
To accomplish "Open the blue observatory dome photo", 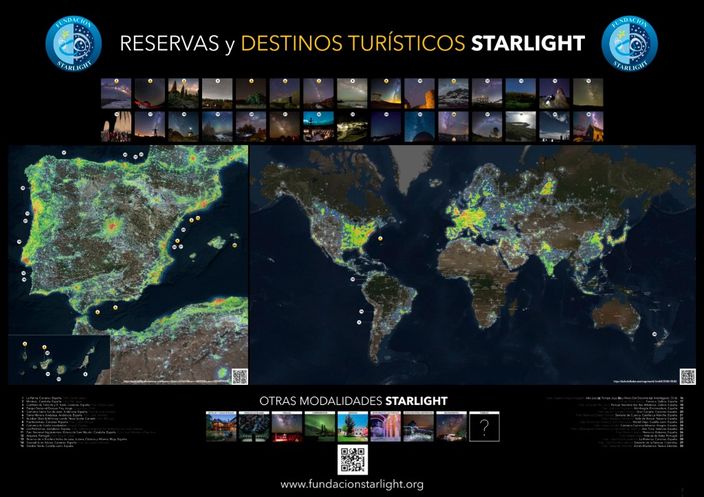I will (419, 127).
